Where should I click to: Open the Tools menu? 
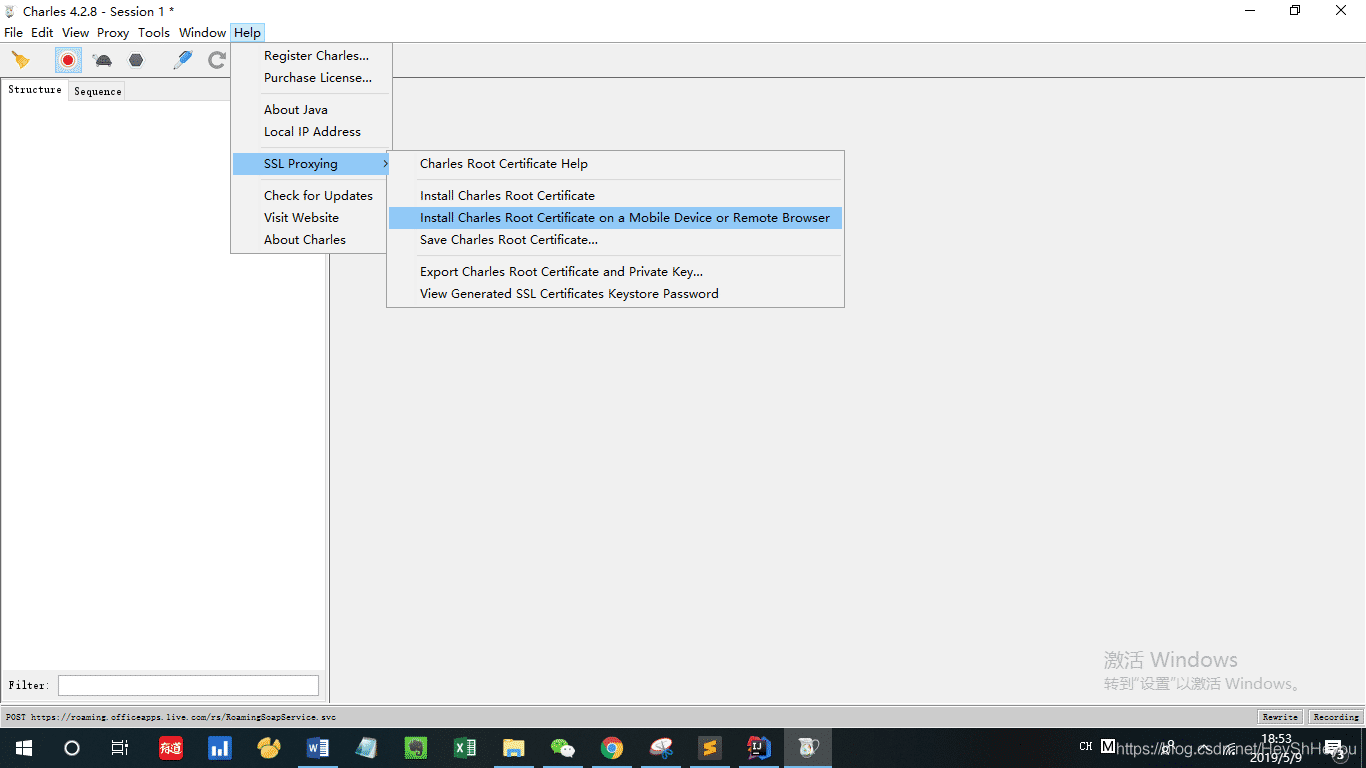coord(154,32)
